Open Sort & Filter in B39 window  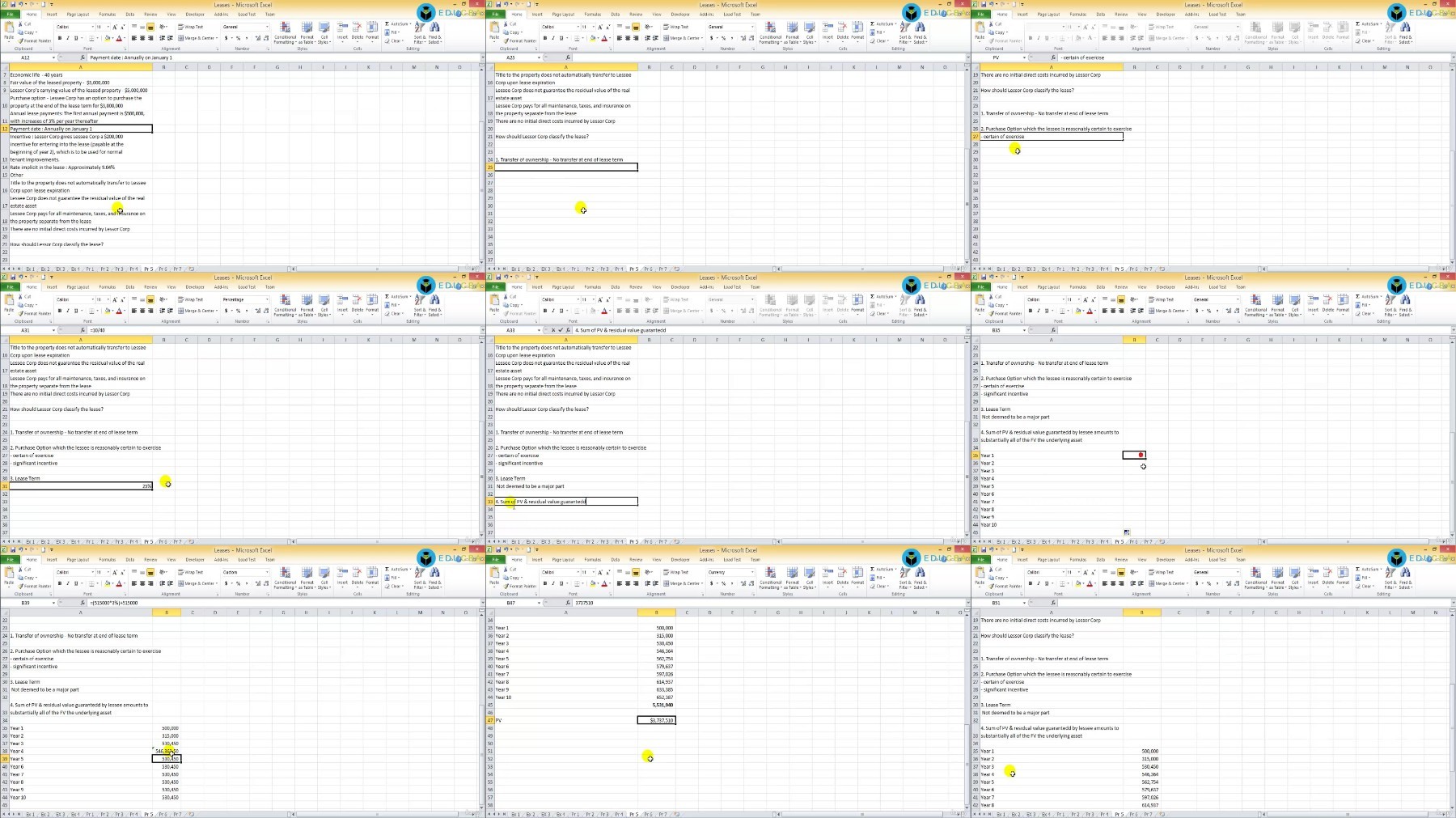(x=420, y=578)
